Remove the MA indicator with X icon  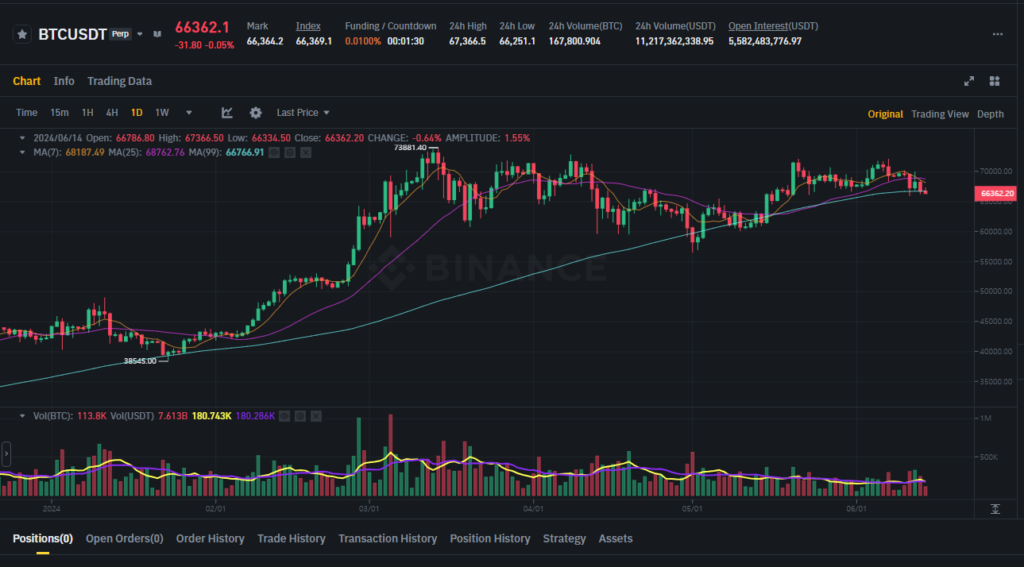[x=305, y=152]
